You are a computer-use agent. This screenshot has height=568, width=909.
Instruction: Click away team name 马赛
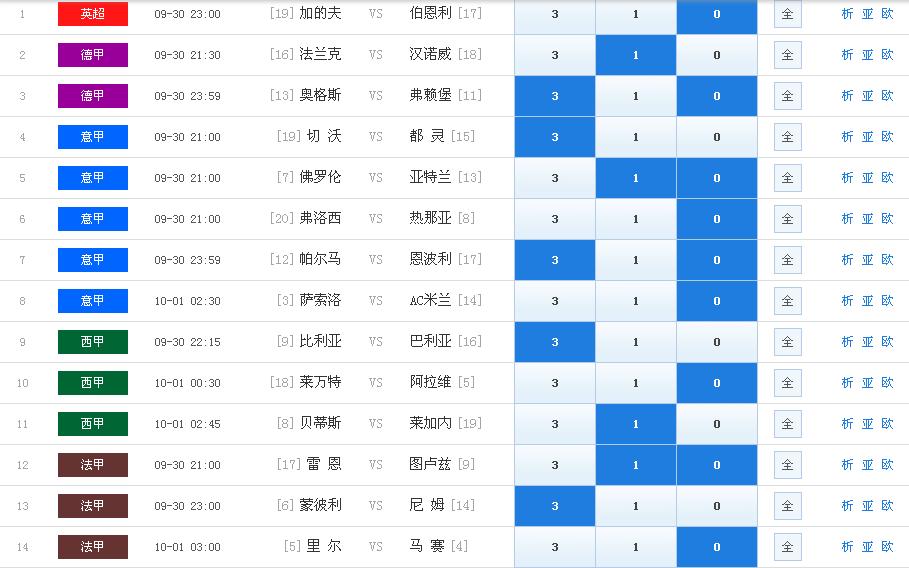[x=427, y=546]
